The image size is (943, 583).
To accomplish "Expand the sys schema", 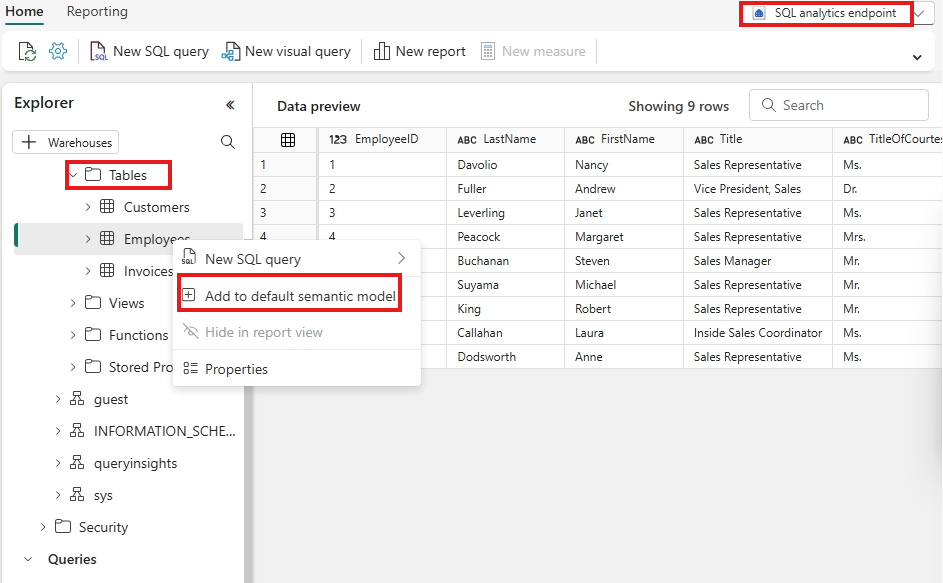I will tap(58, 495).
